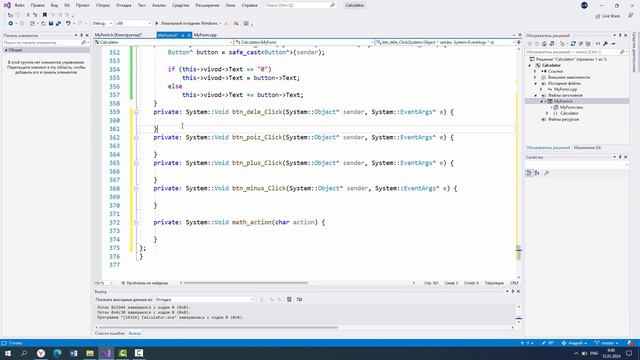Open the Calculator project scope dropdown
Viewport: 640px width, 360px height.
163,42
